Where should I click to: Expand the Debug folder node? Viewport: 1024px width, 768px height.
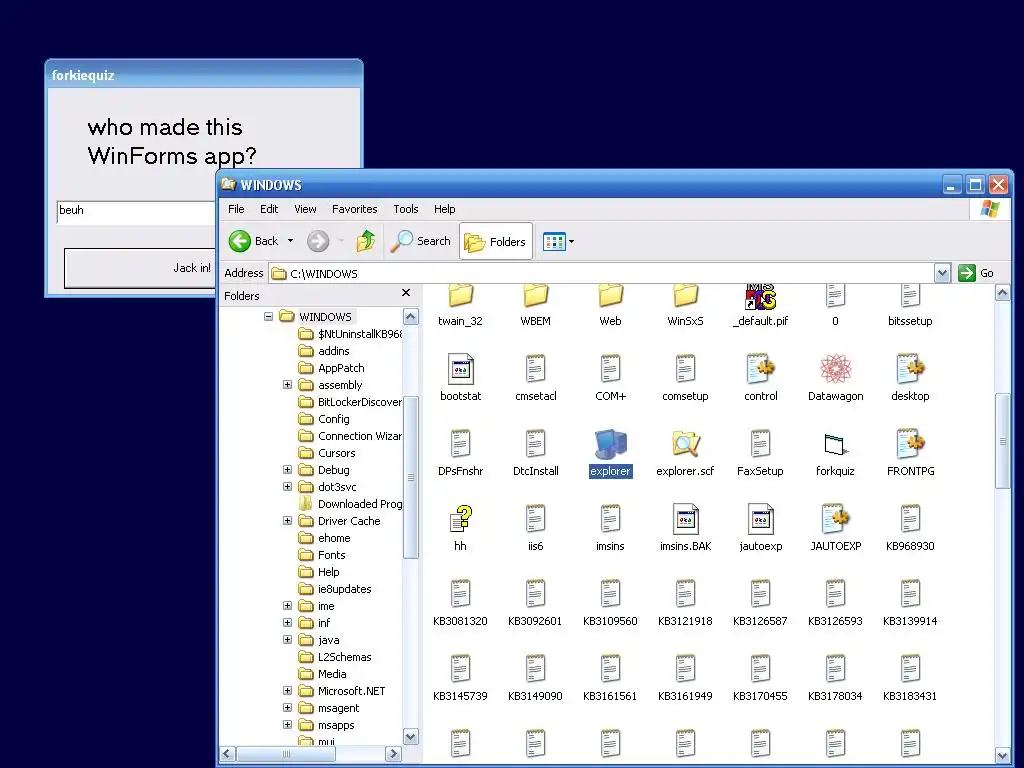pos(287,470)
